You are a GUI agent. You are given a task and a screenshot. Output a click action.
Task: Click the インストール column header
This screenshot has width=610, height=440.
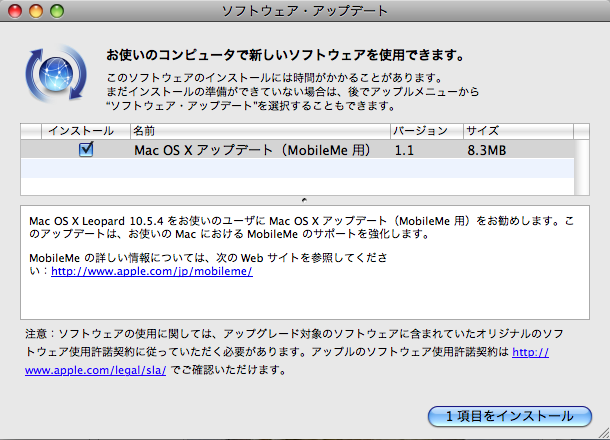coord(86,131)
